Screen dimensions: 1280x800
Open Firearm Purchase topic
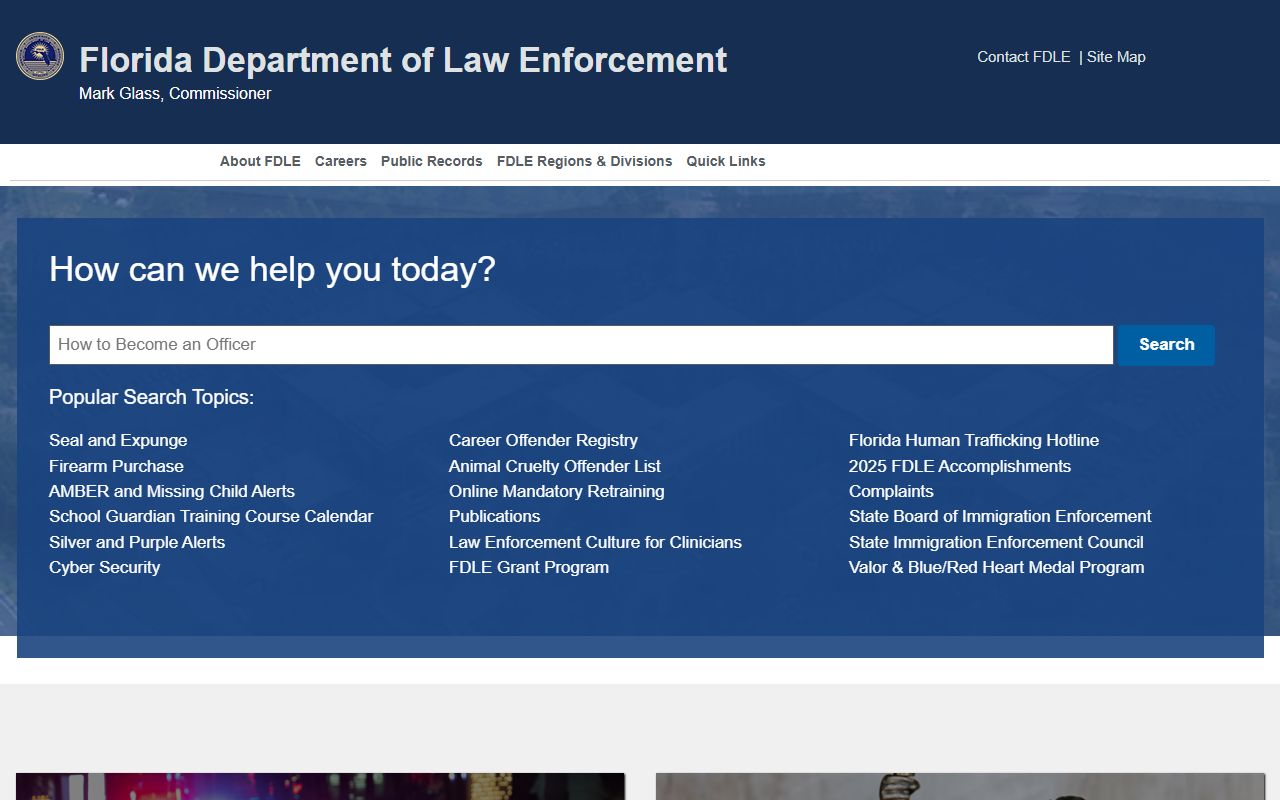click(116, 466)
